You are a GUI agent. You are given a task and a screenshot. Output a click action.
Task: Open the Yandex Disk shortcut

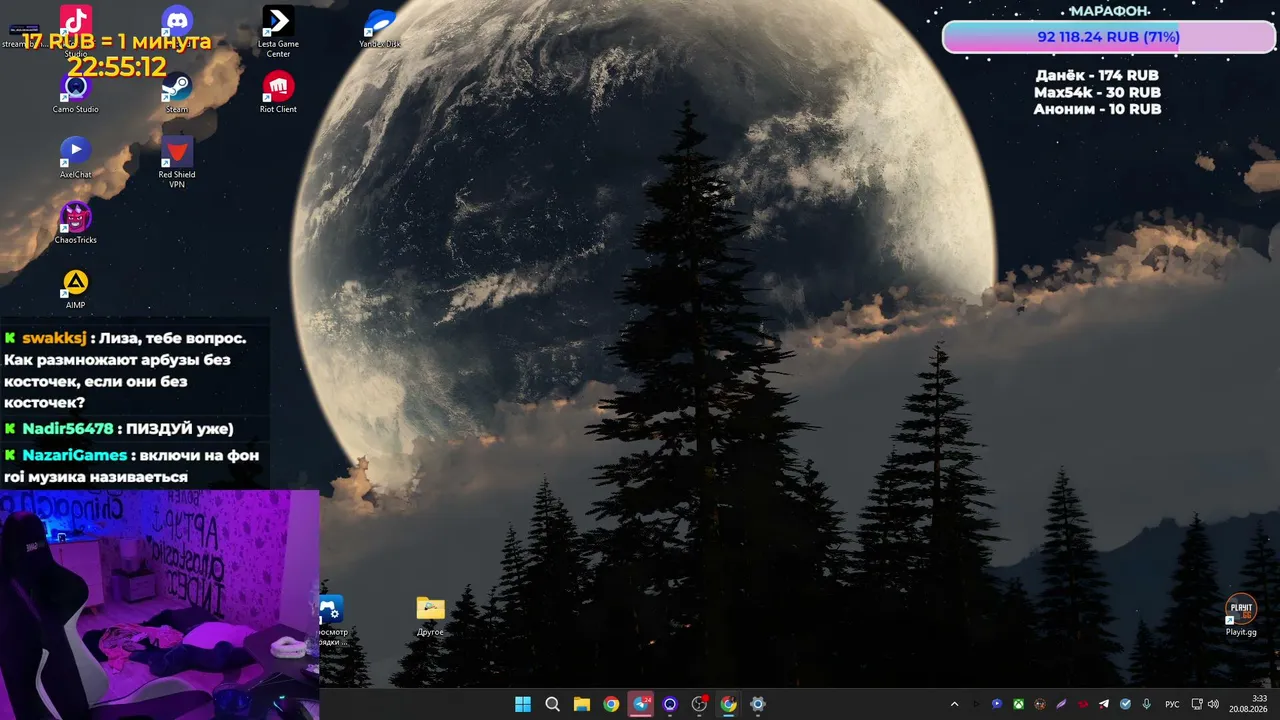[380, 27]
